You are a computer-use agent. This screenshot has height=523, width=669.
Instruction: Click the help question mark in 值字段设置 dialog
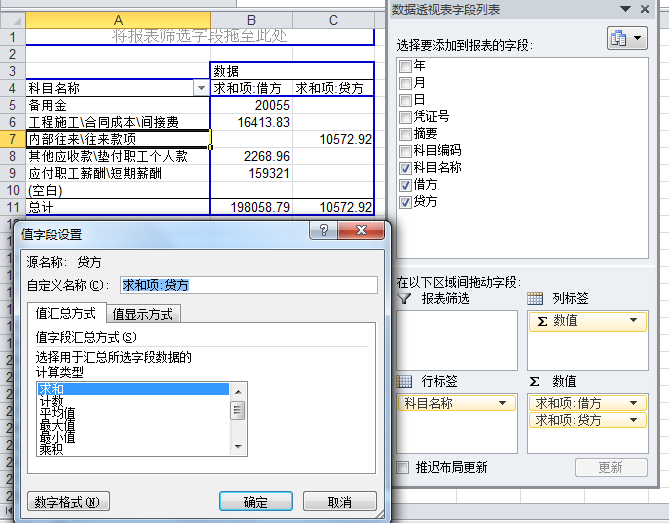[324, 232]
